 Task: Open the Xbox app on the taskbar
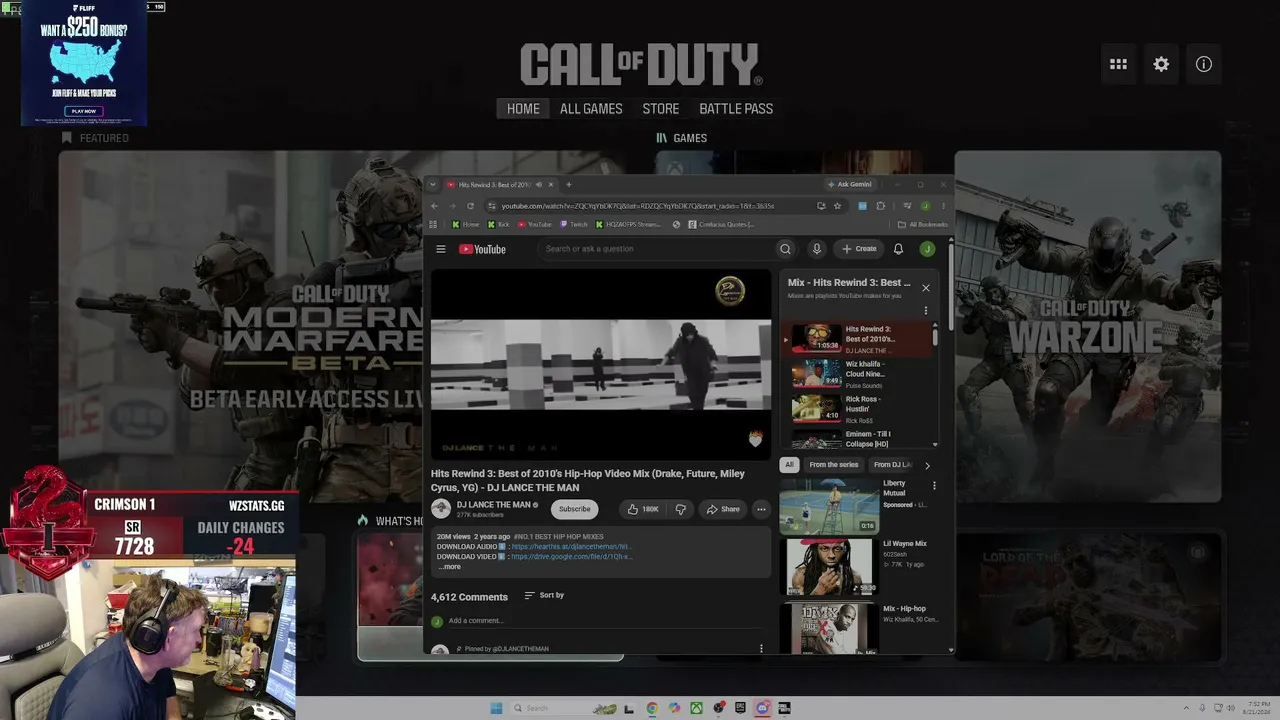696,708
